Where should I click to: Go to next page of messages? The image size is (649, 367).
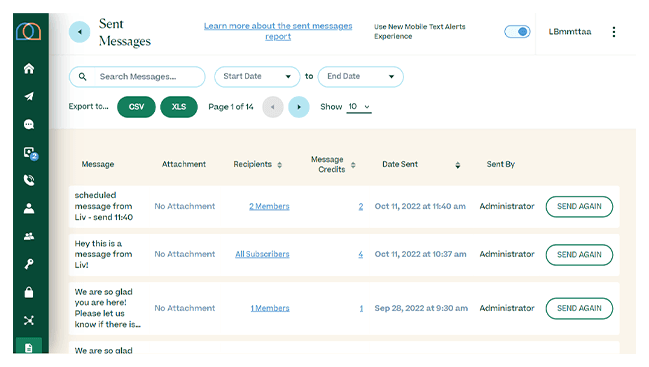click(x=298, y=107)
